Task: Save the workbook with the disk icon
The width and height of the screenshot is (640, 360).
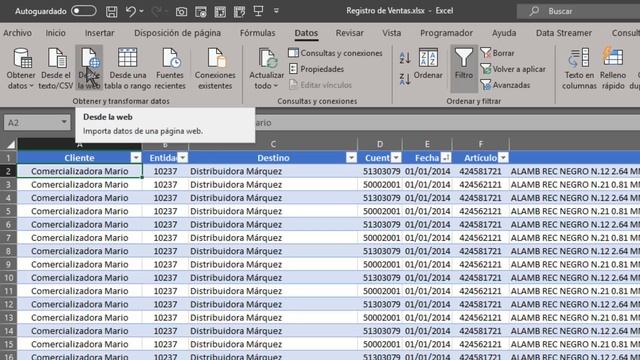Action: (111, 11)
